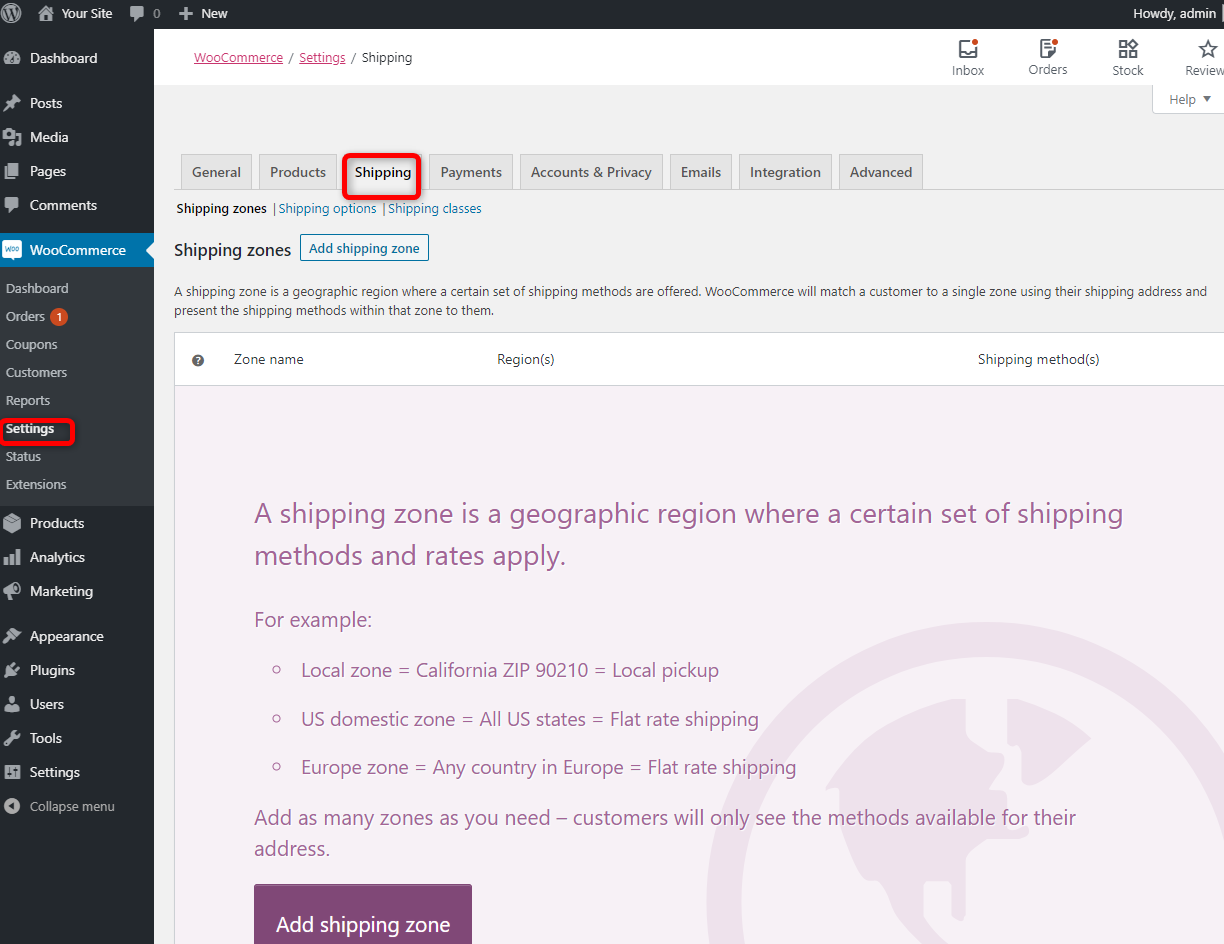Click the Zone name column header
This screenshot has width=1224, height=944.
269,359
